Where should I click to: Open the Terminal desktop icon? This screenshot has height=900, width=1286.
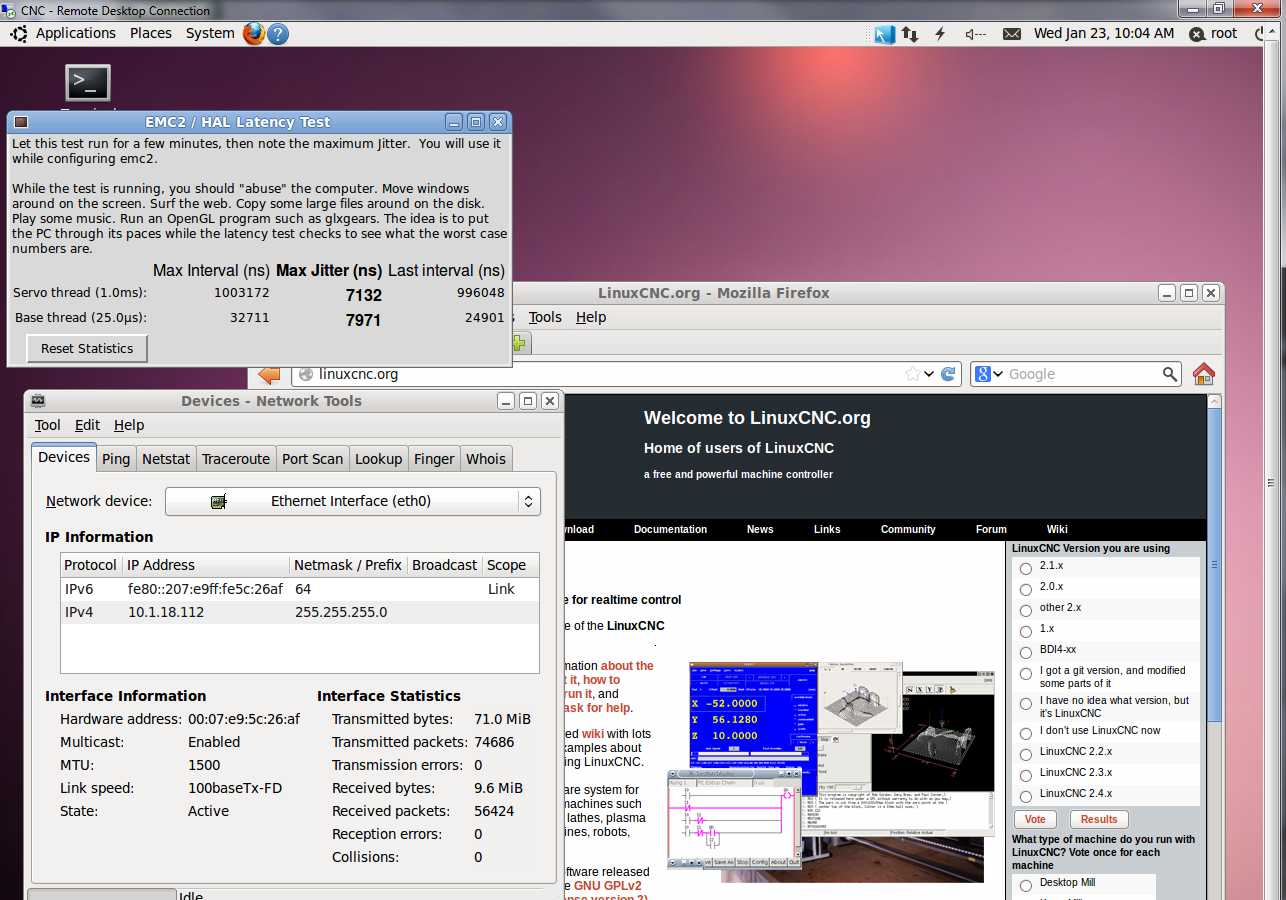(x=88, y=83)
